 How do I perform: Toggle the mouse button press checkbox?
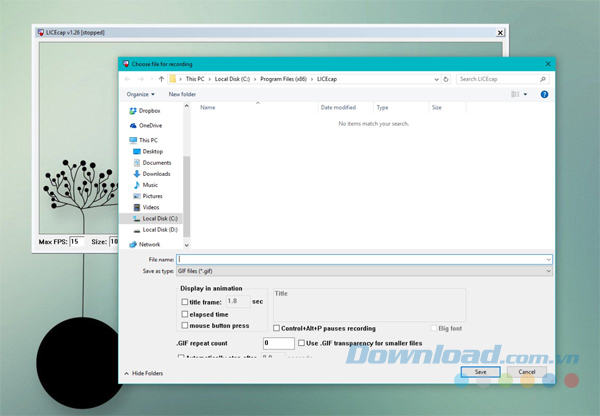[x=184, y=325]
